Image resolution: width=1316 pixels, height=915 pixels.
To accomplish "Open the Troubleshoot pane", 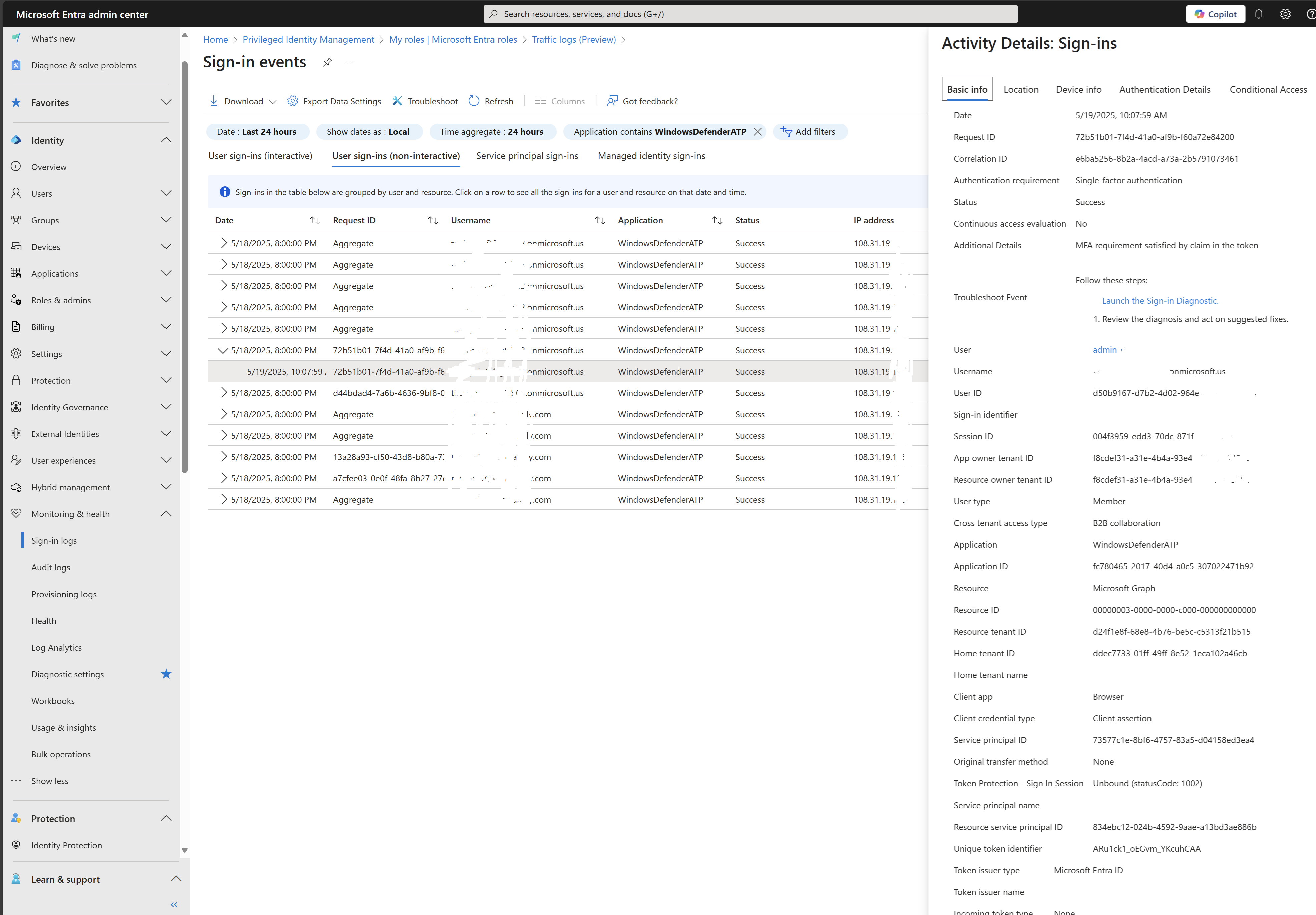I will [425, 101].
